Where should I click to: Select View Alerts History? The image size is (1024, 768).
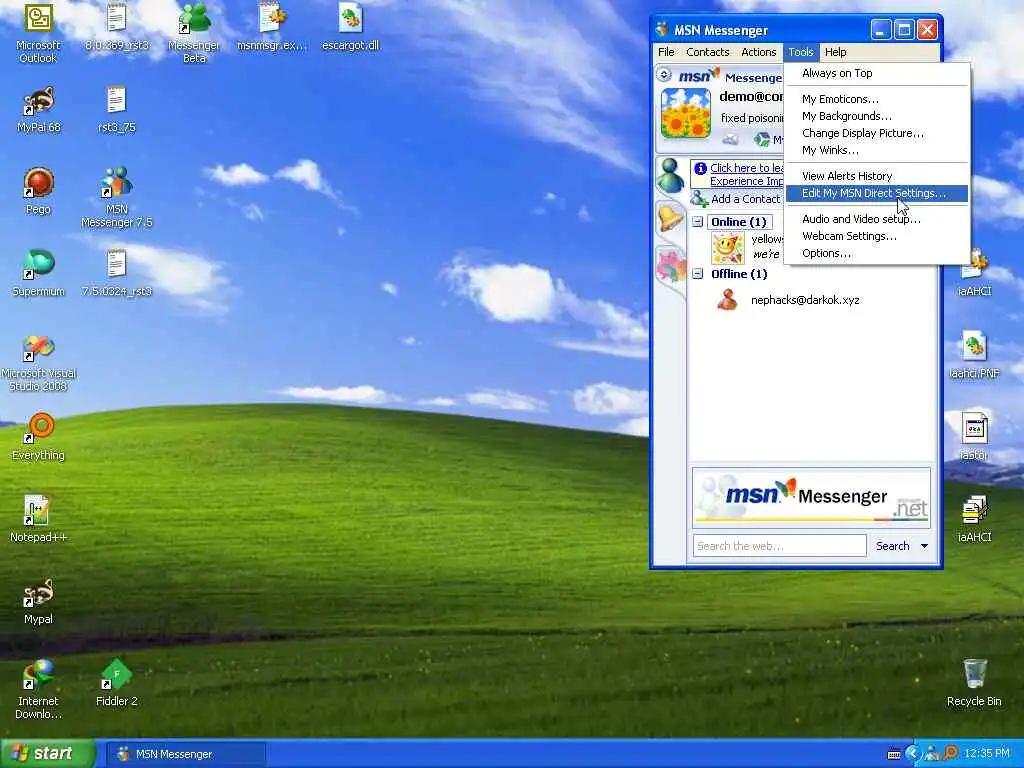876,176
